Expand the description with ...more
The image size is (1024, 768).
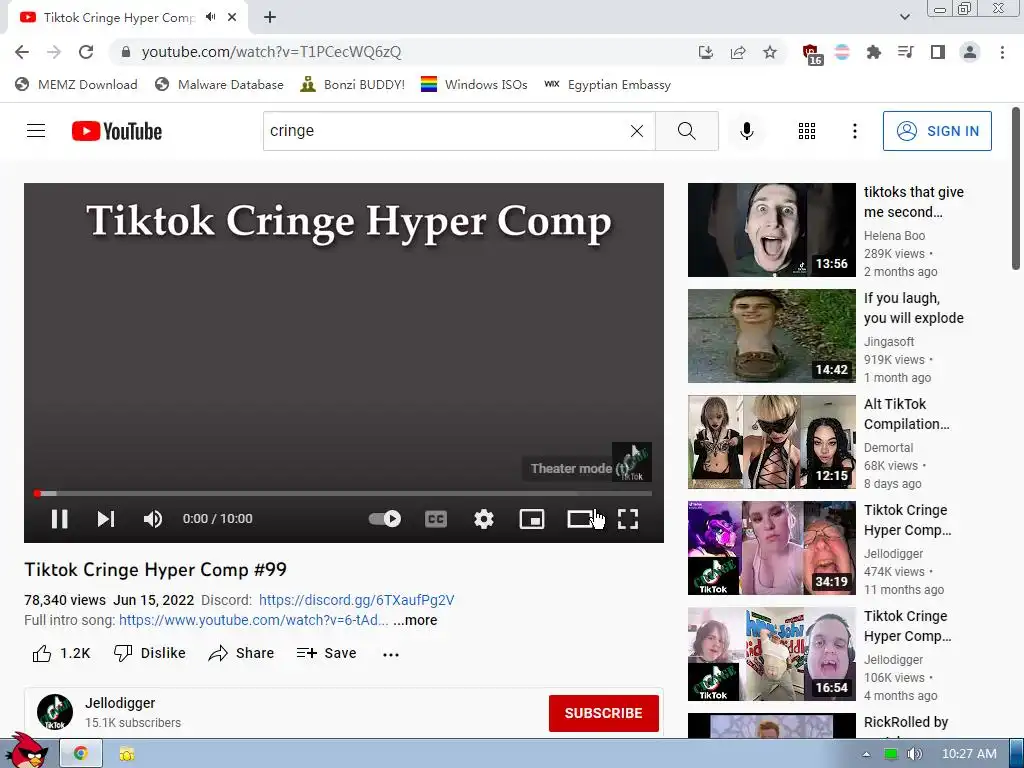pyautogui.click(x=415, y=620)
